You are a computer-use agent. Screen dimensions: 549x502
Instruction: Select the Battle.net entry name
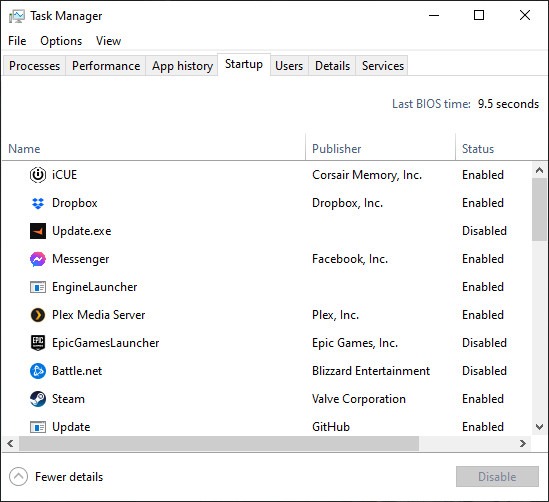[x=77, y=371]
